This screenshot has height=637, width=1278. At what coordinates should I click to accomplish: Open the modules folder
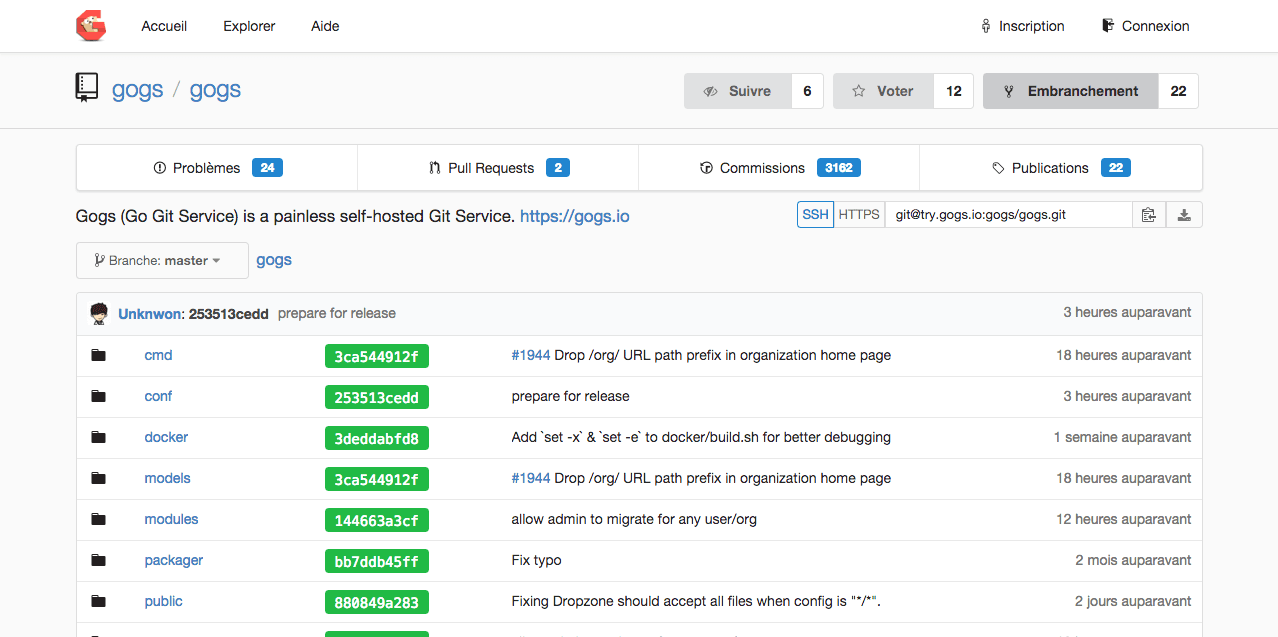click(x=171, y=519)
